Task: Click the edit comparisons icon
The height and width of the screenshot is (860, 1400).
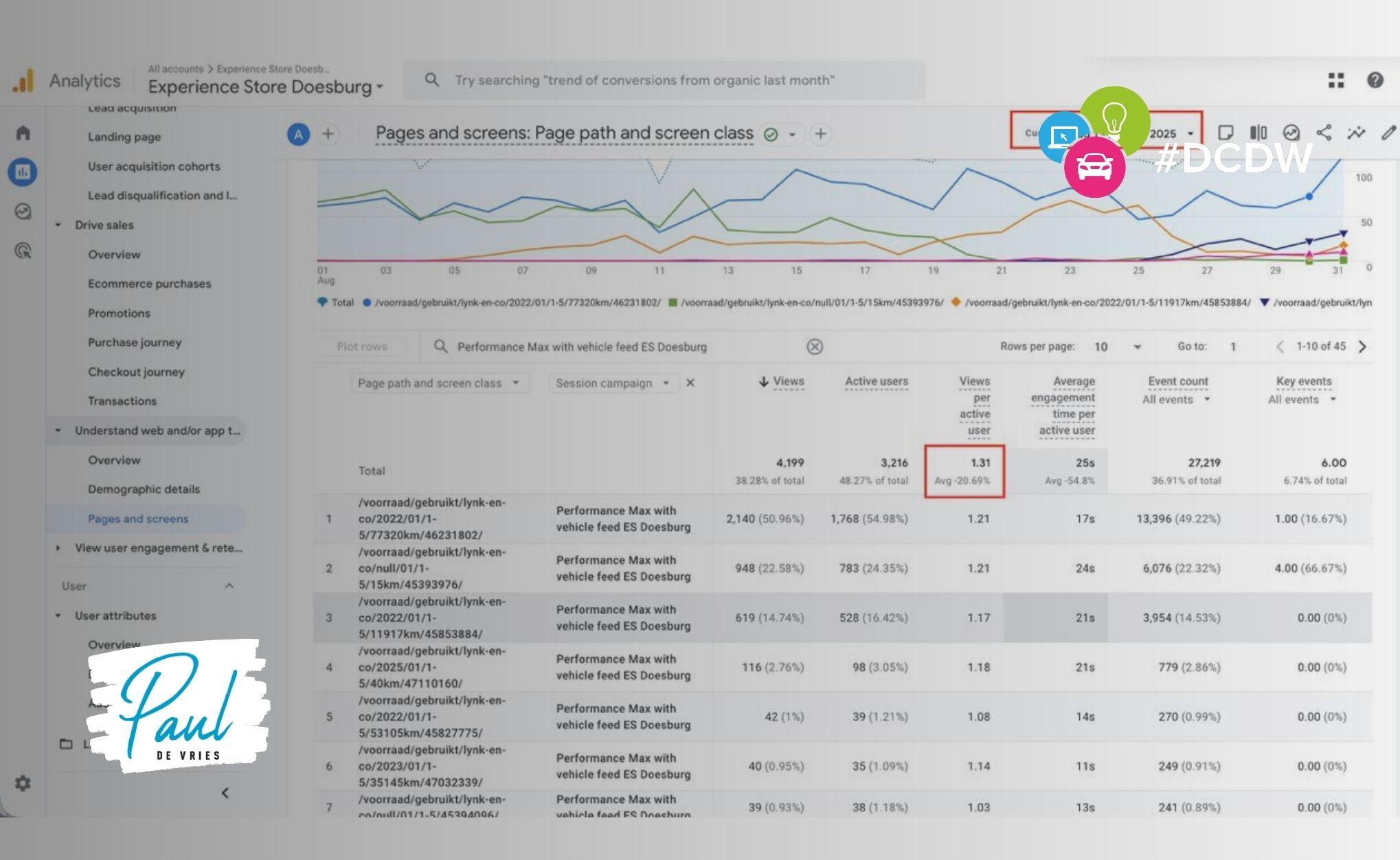Action: [1258, 133]
